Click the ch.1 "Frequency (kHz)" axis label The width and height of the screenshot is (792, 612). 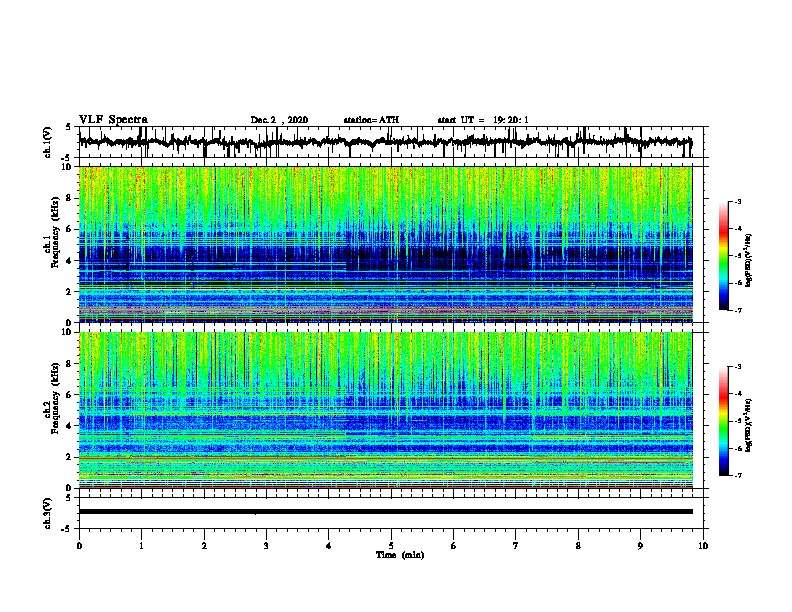(55, 233)
